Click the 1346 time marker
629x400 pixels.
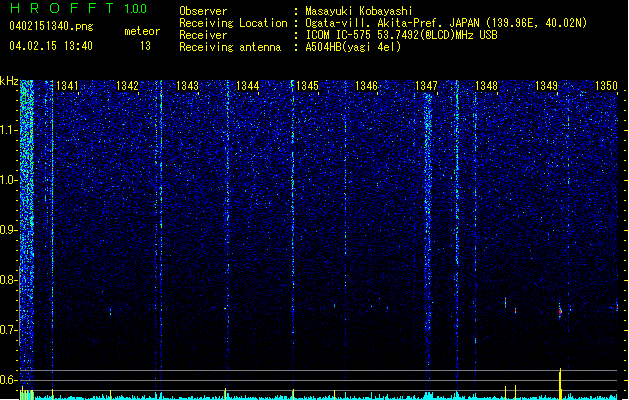click(x=367, y=86)
